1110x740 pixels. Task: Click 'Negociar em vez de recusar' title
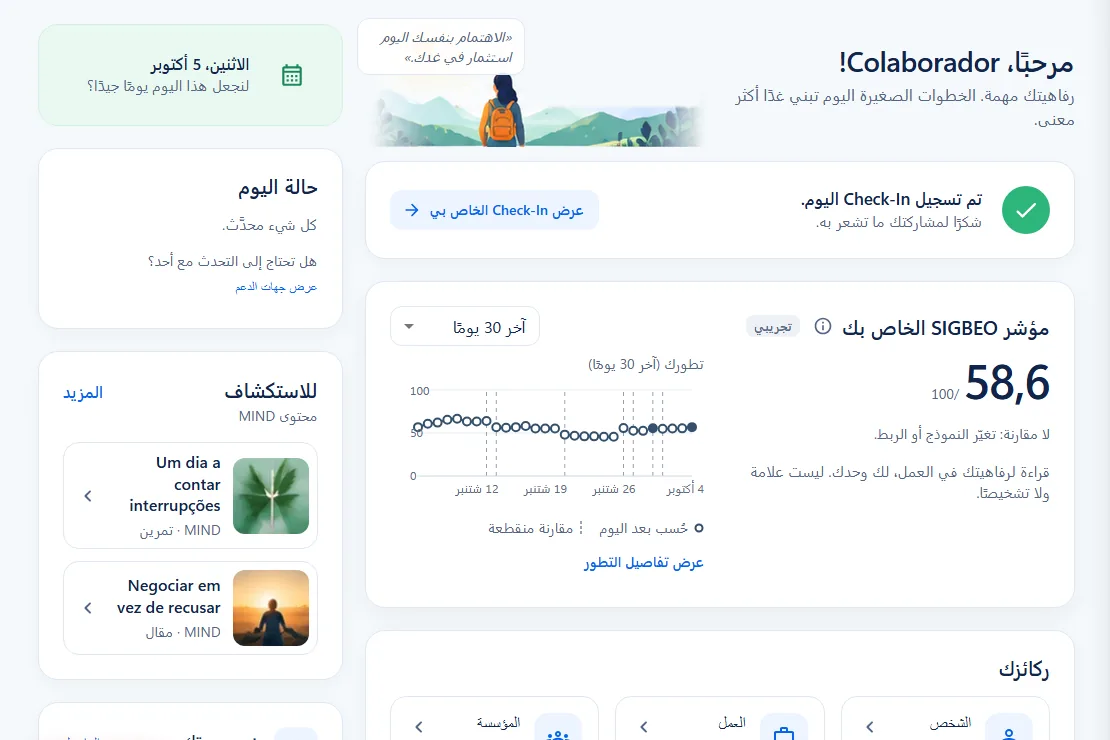pyautogui.click(x=168, y=597)
